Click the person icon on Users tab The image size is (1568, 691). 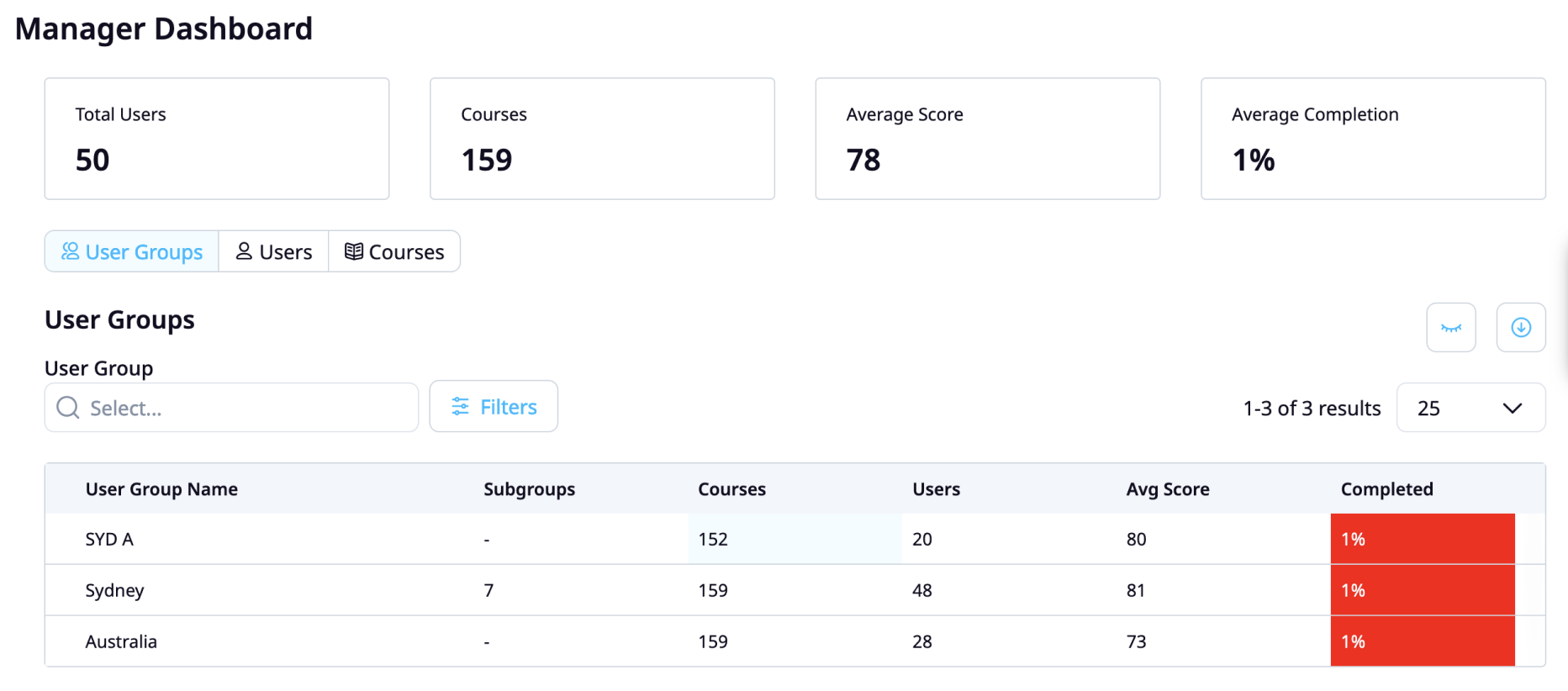tap(244, 251)
